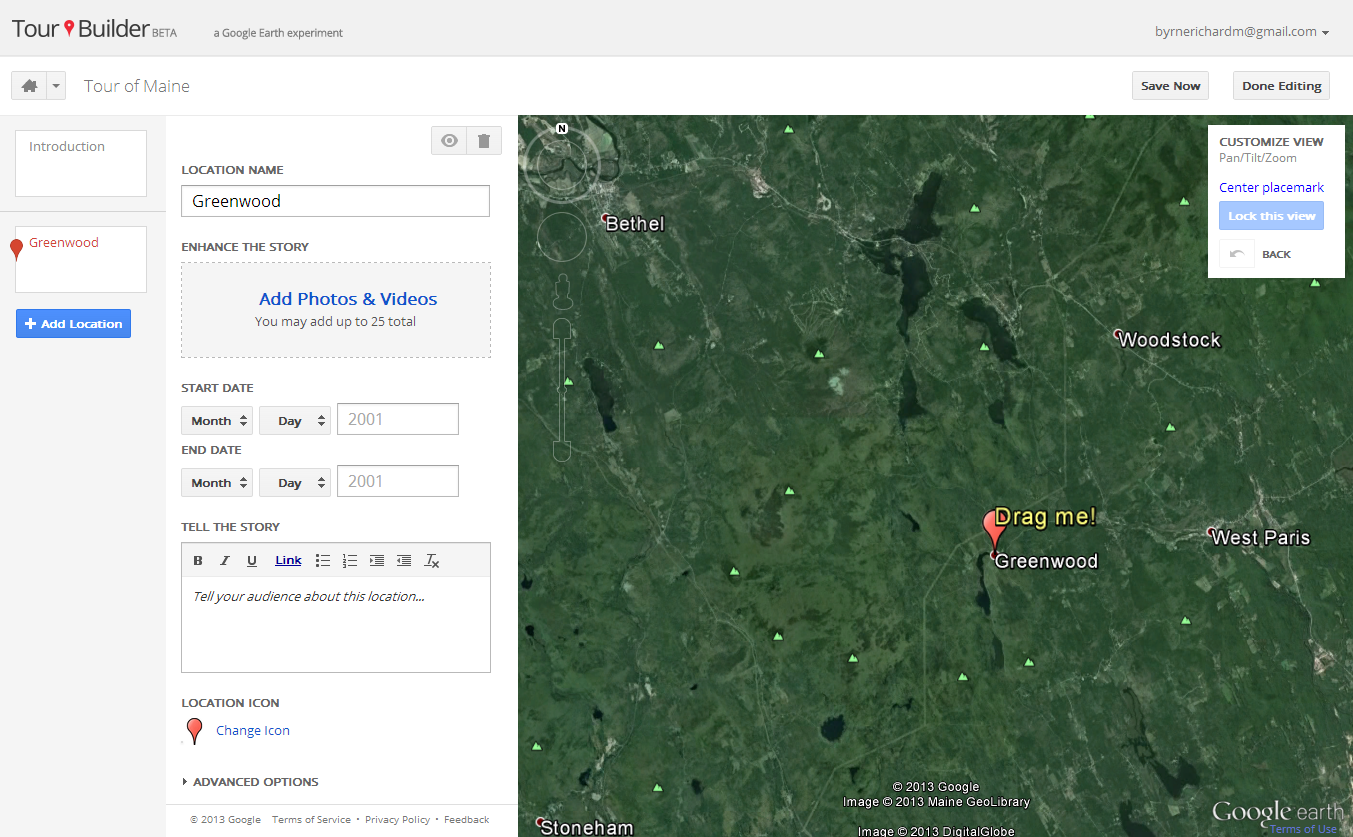Screen dimensions: 1353x837
Task: Click Done Editing button
Action: click(x=1281, y=86)
